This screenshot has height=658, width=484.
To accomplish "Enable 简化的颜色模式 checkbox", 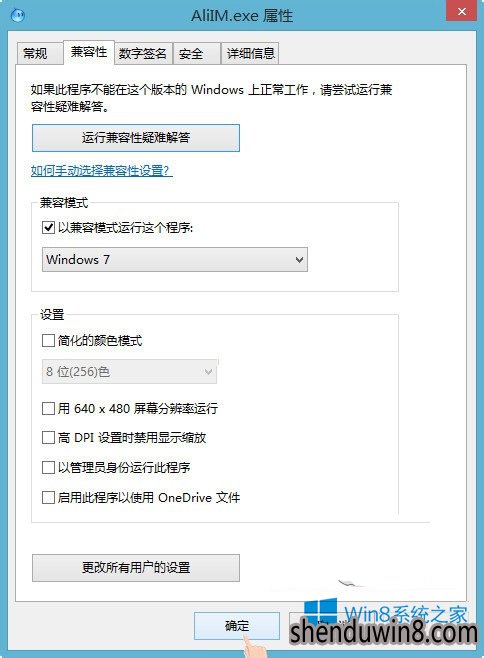I will click(x=48, y=340).
